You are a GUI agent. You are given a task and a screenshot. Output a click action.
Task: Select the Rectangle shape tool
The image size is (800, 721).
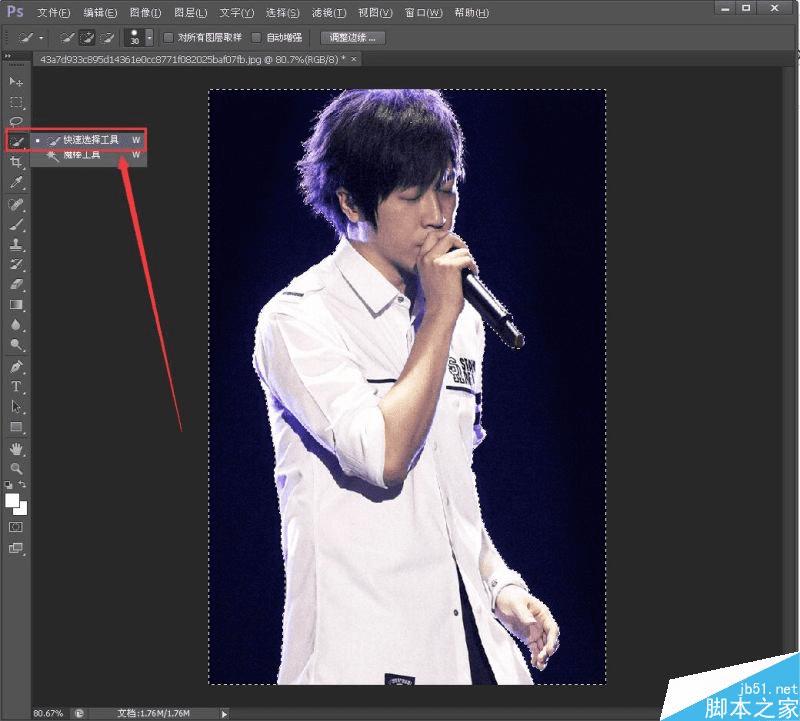click(x=16, y=427)
